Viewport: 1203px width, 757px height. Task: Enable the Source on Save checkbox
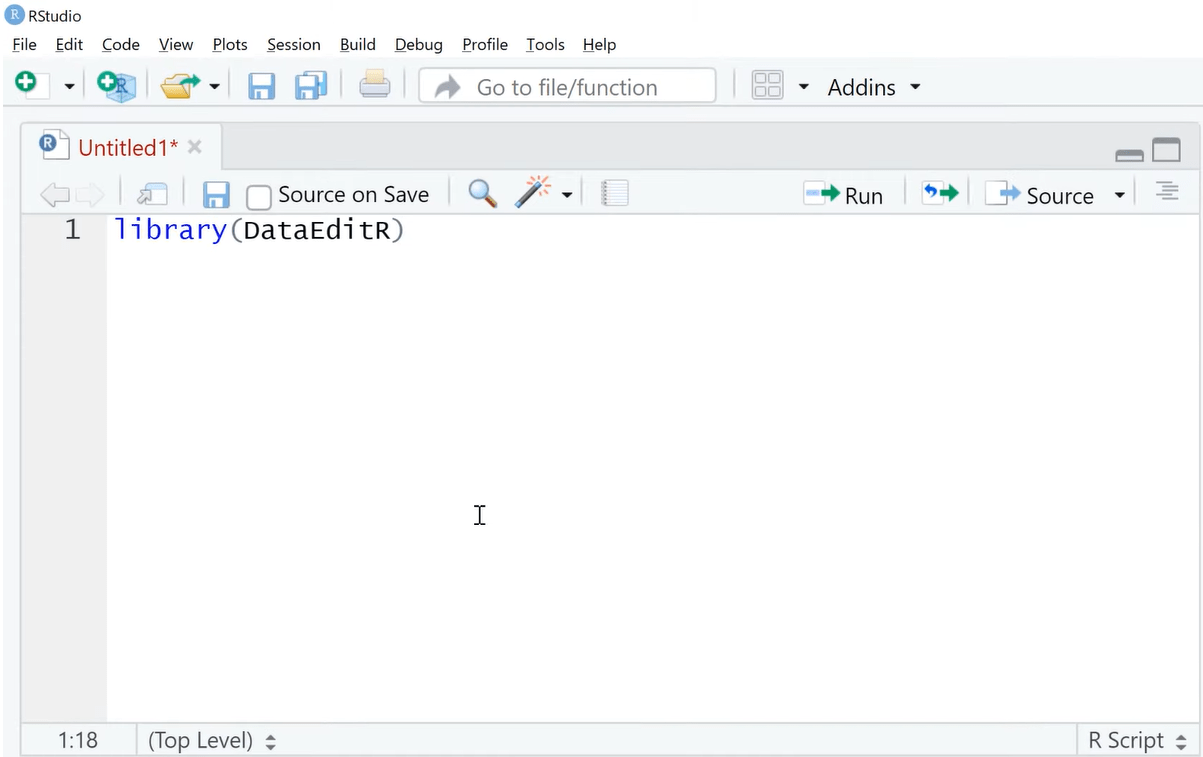(x=259, y=196)
